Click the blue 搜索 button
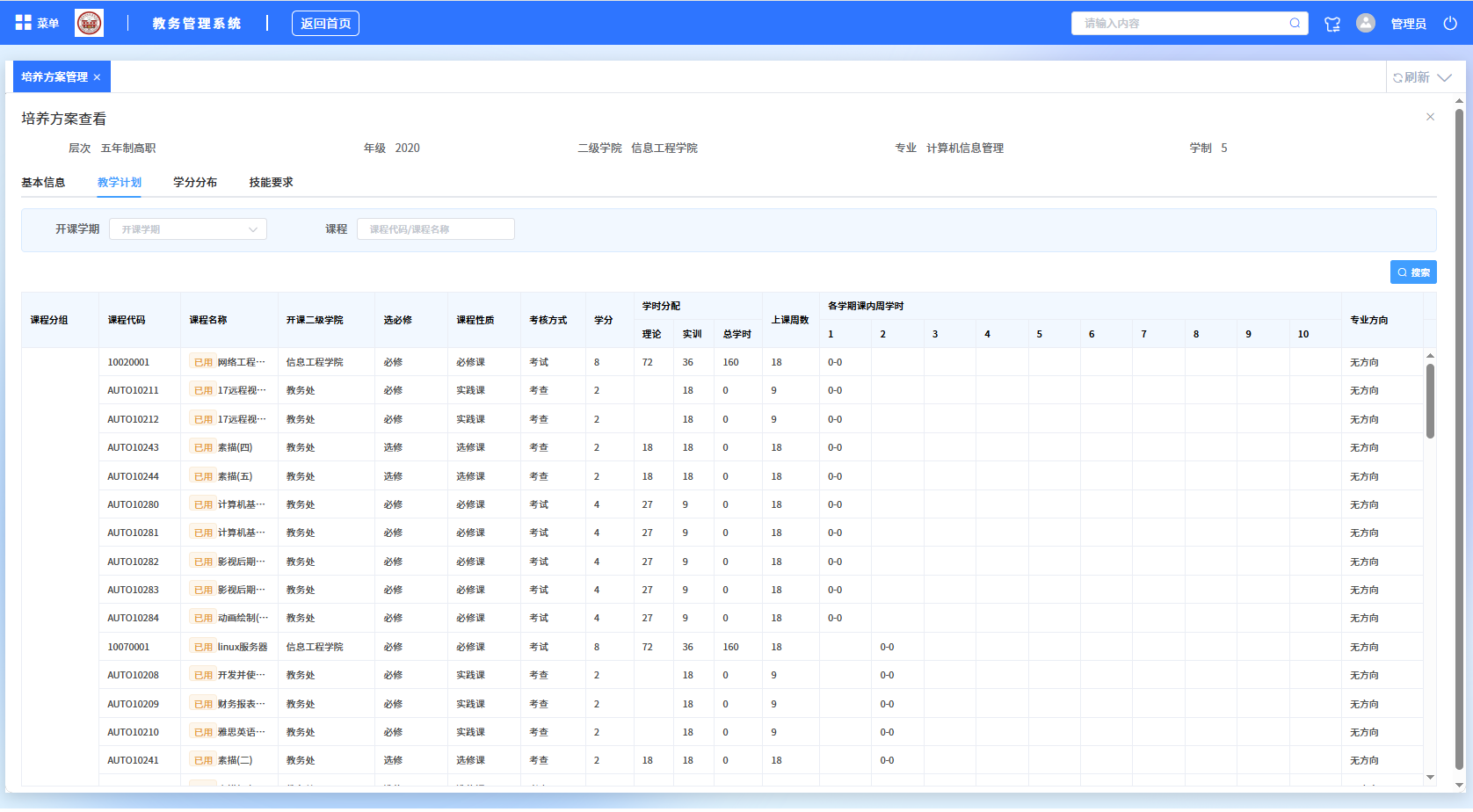 (x=1413, y=272)
